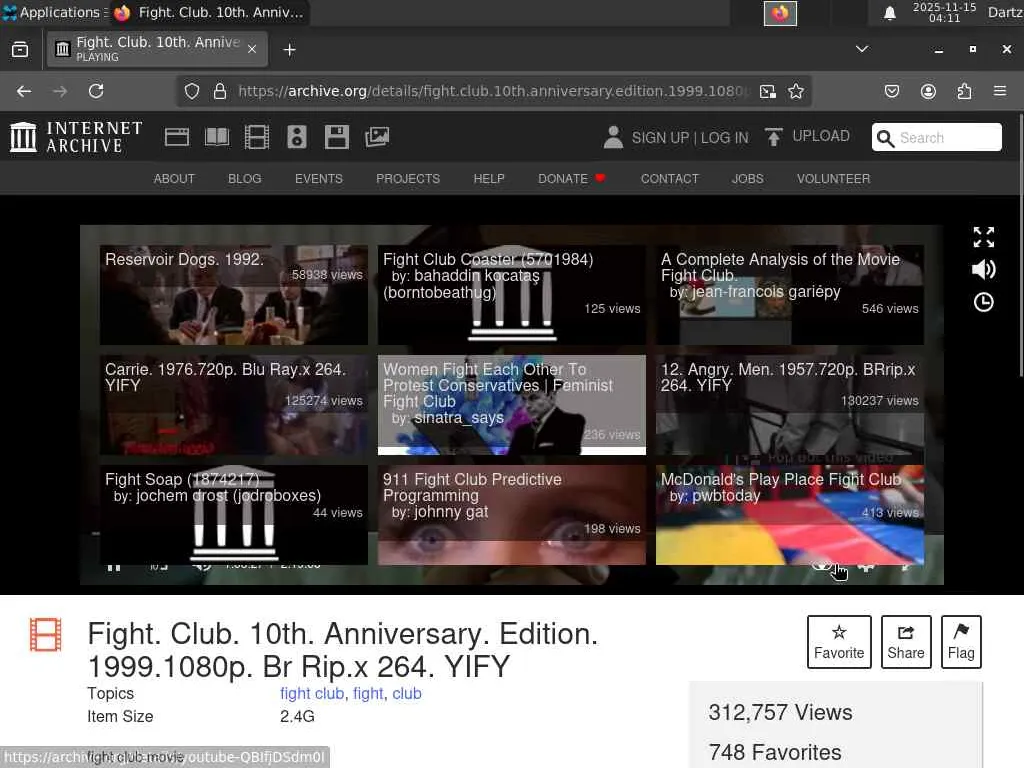Open the Internet Archive home logo
The image size is (1024, 768).
[x=76, y=137]
